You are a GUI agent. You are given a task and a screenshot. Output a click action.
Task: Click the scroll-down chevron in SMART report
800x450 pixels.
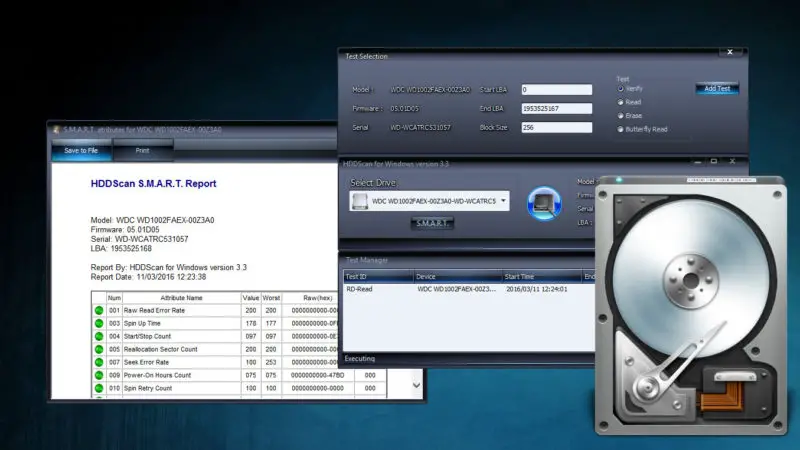[416, 385]
